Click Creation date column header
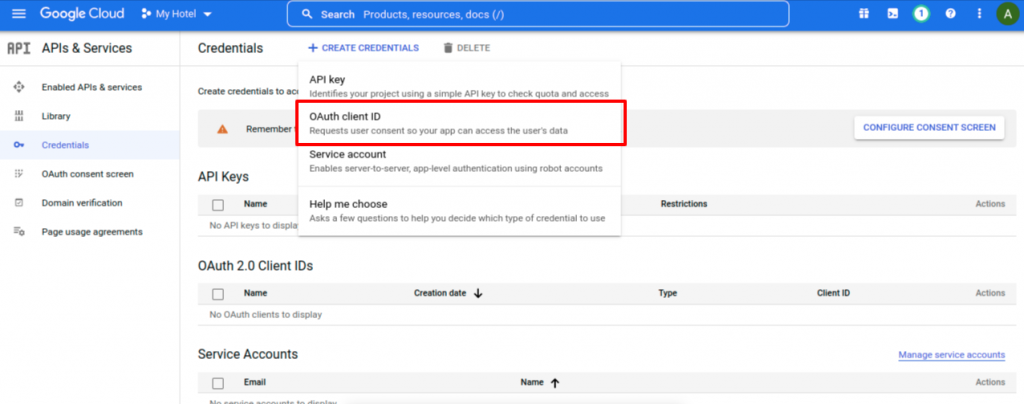Screen dimensions: 1024x404 [x=440, y=293]
